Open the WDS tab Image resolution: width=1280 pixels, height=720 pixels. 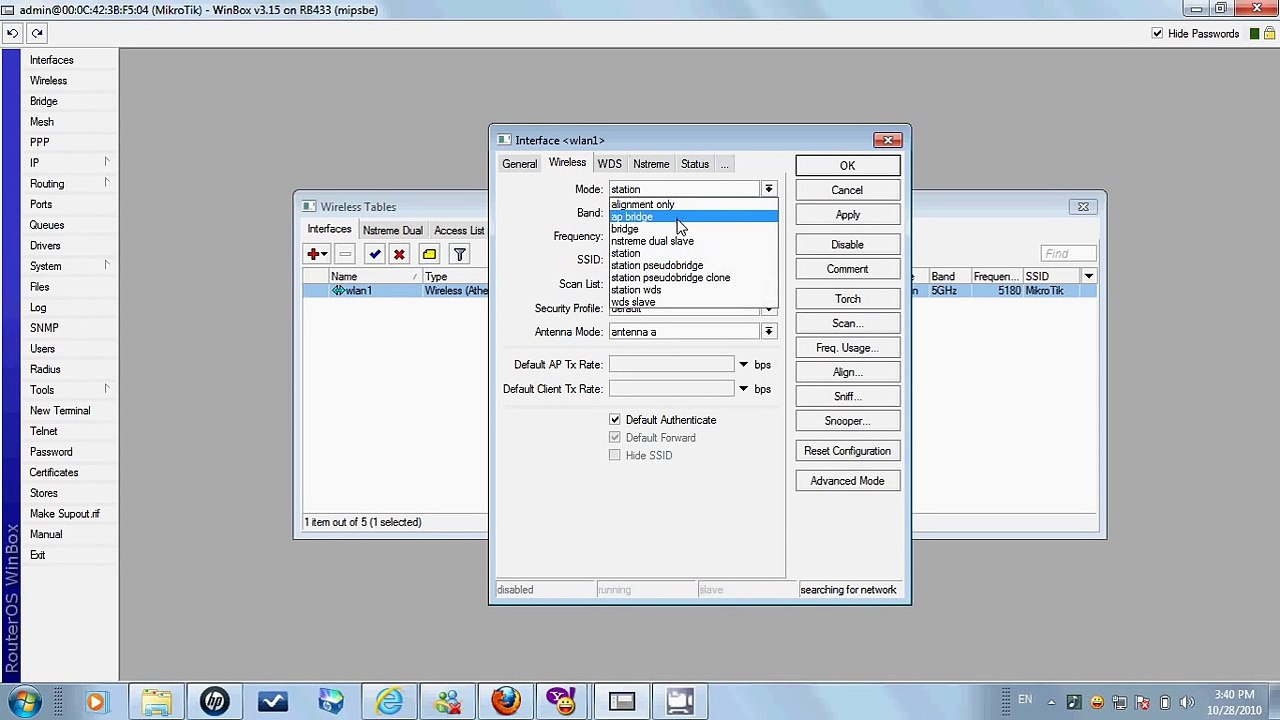pos(609,164)
